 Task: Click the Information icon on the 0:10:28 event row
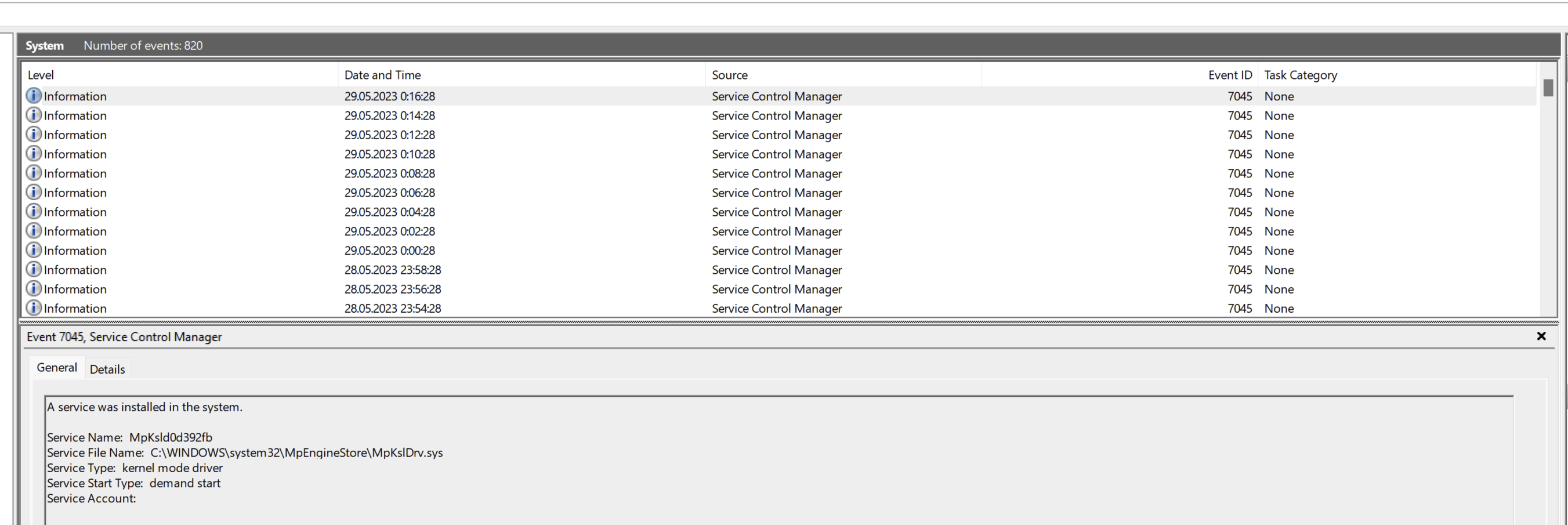pyautogui.click(x=34, y=154)
